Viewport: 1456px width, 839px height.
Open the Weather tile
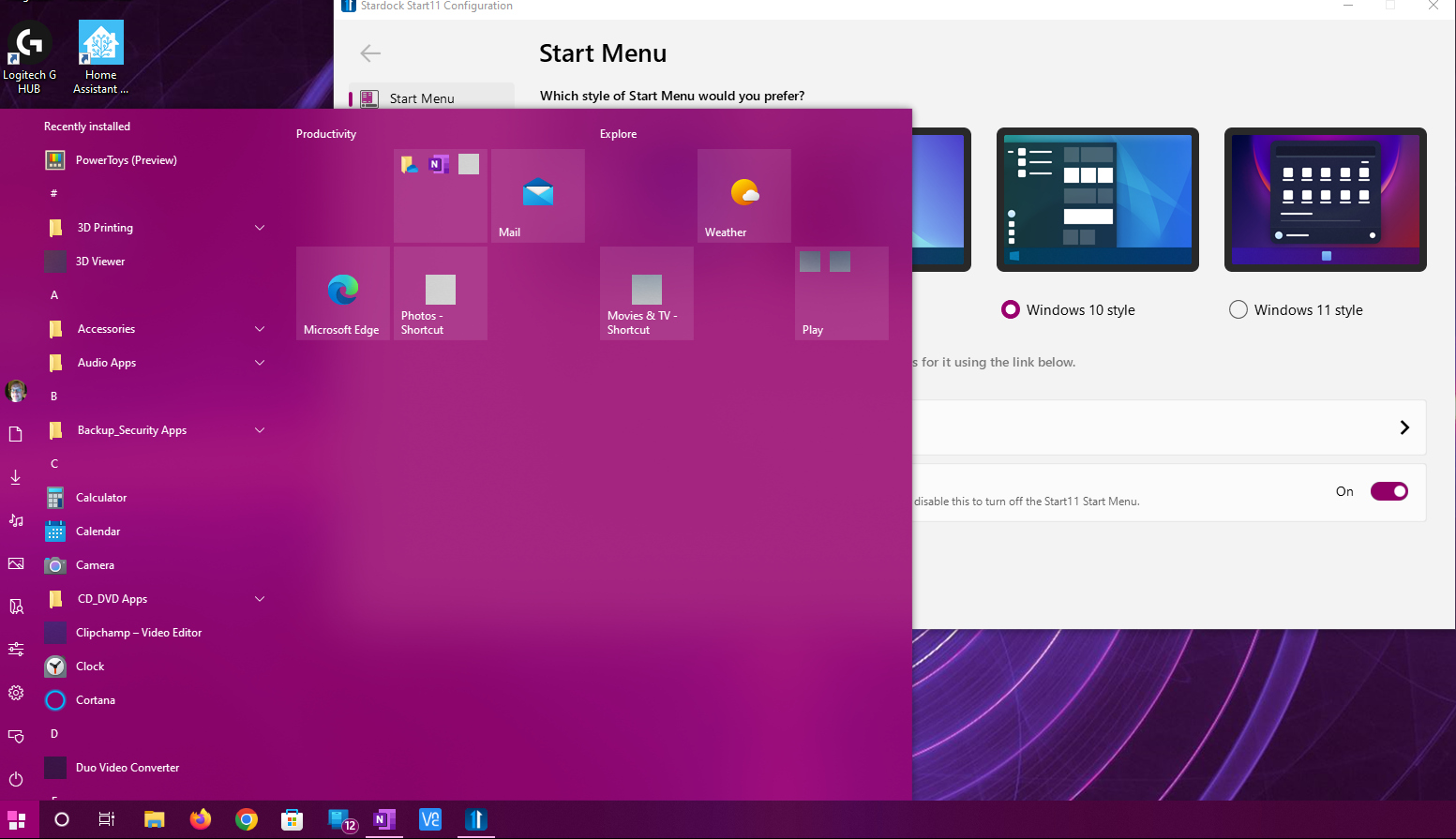[x=744, y=196]
